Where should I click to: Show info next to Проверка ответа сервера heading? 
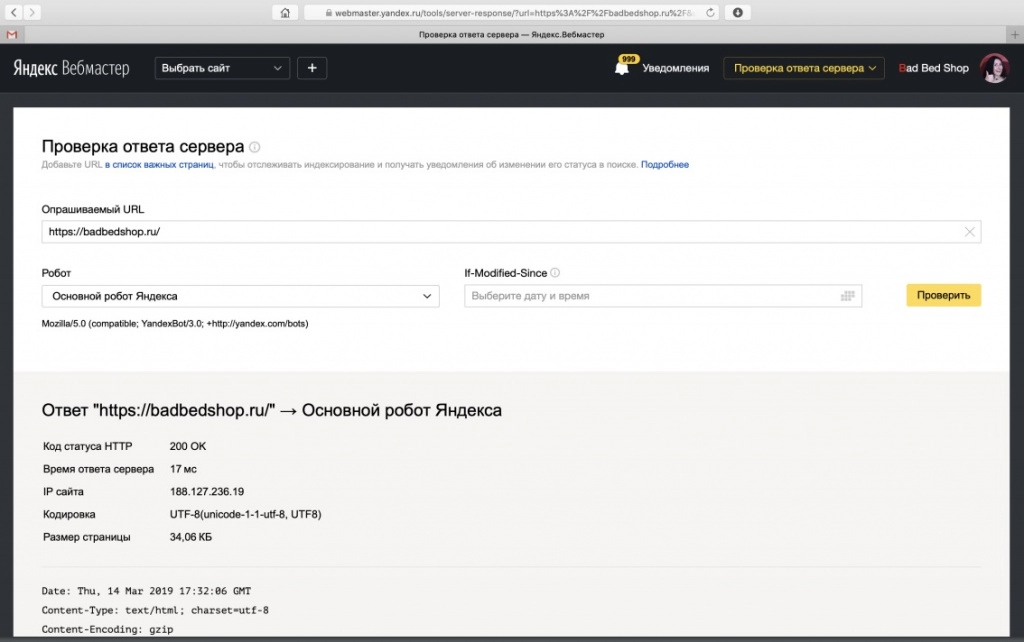(x=255, y=147)
